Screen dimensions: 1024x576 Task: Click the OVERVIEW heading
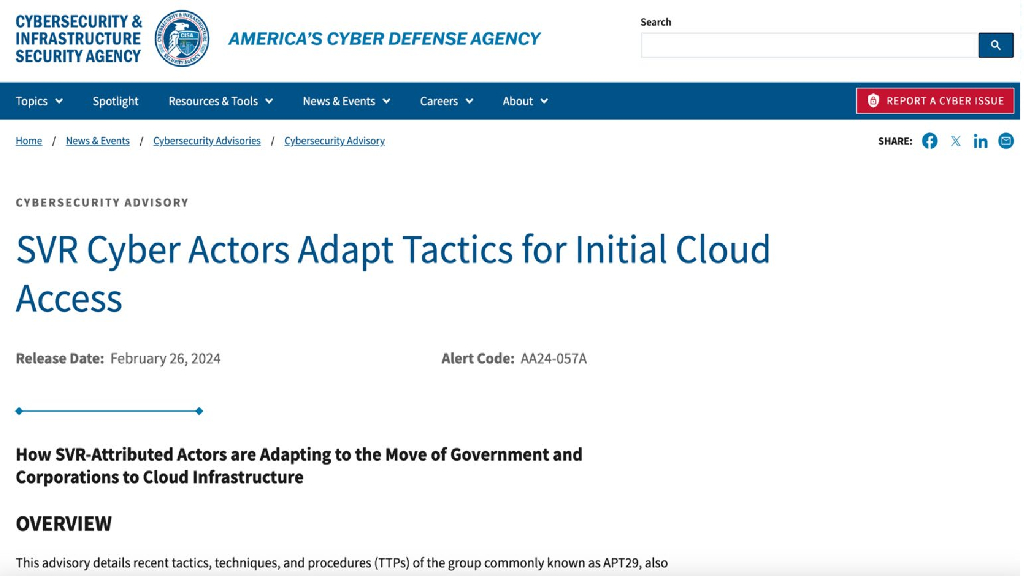click(x=64, y=524)
